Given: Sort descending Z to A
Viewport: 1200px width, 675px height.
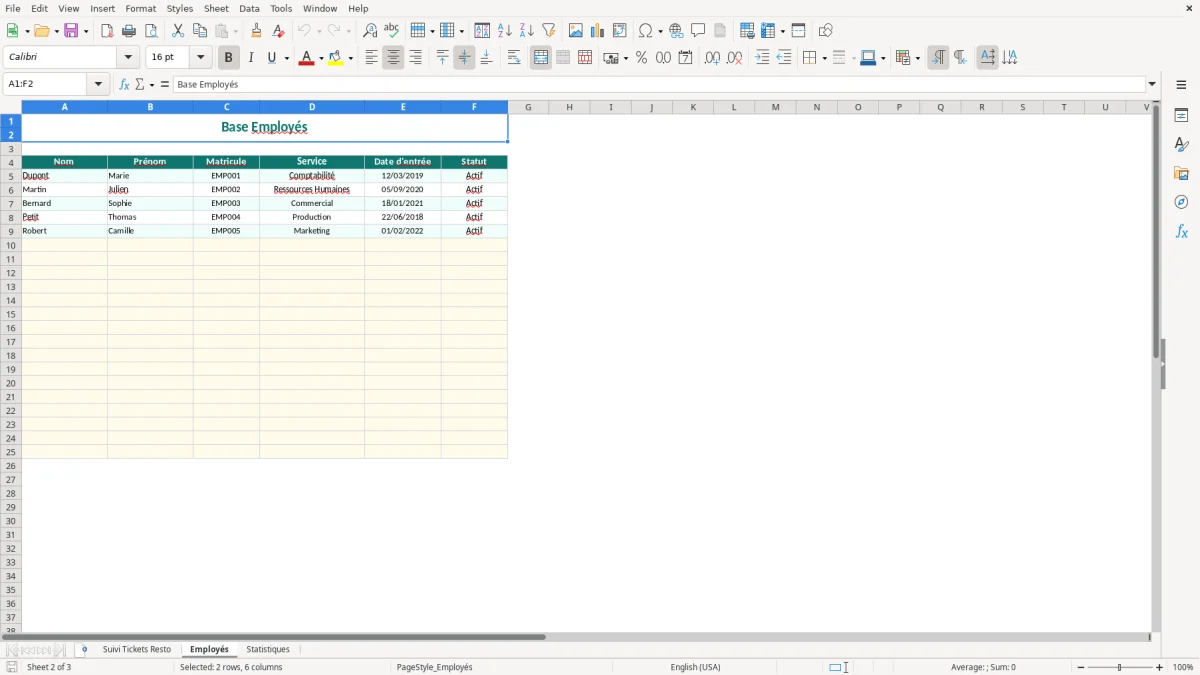Looking at the screenshot, I should click(x=526, y=31).
